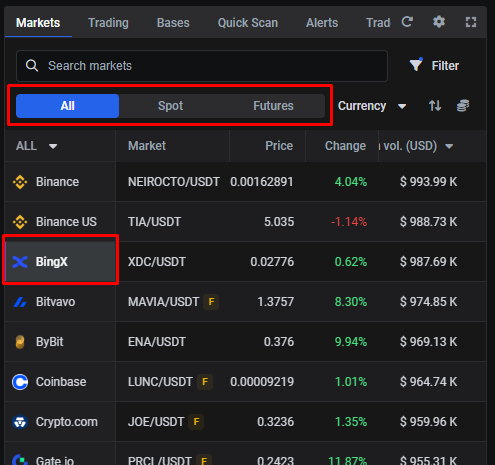Click the Binance US logo icon
Viewport: 495px width, 465px height.
coord(20,222)
